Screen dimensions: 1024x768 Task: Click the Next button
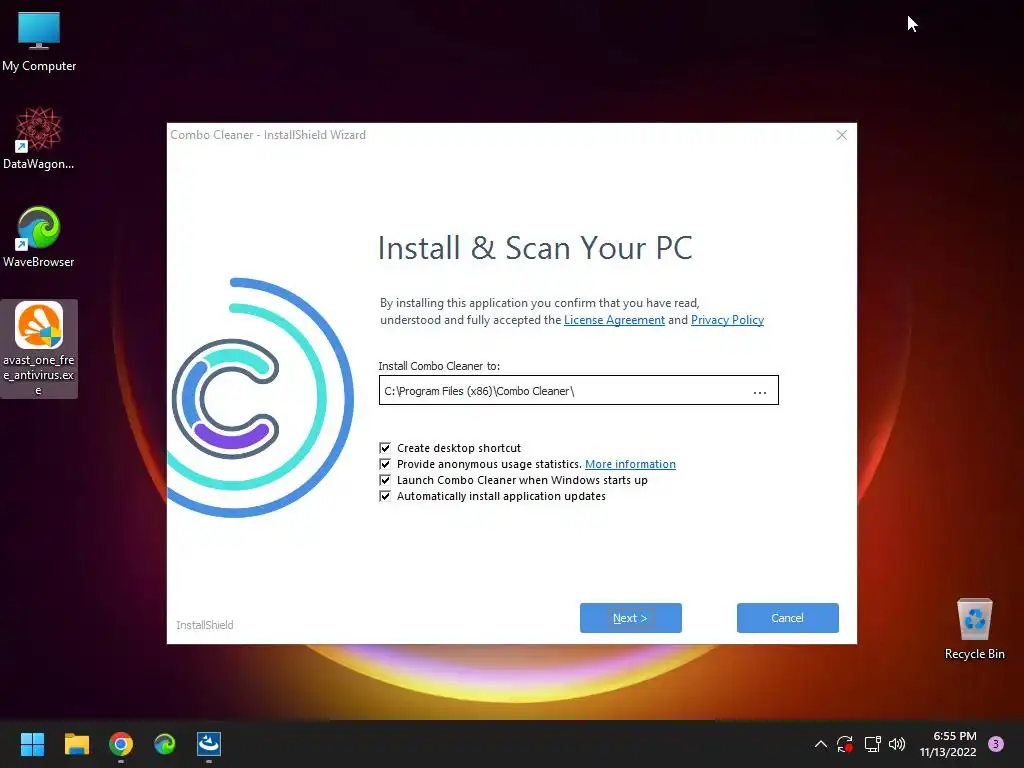pyautogui.click(x=631, y=618)
